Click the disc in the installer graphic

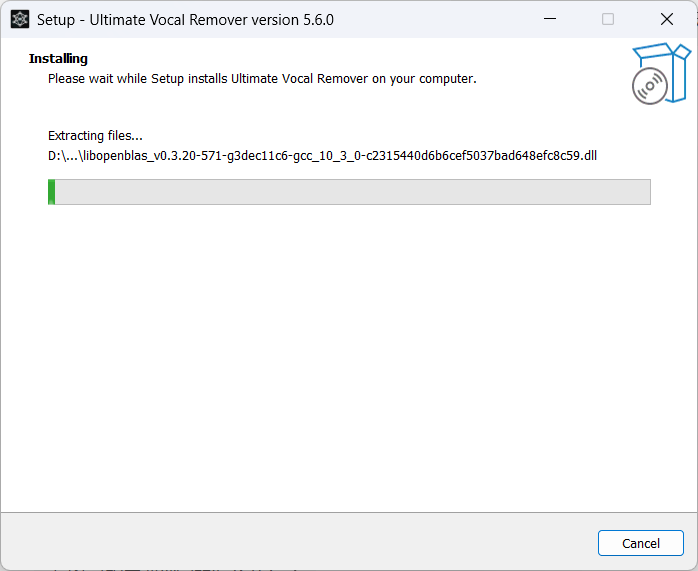(x=650, y=86)
